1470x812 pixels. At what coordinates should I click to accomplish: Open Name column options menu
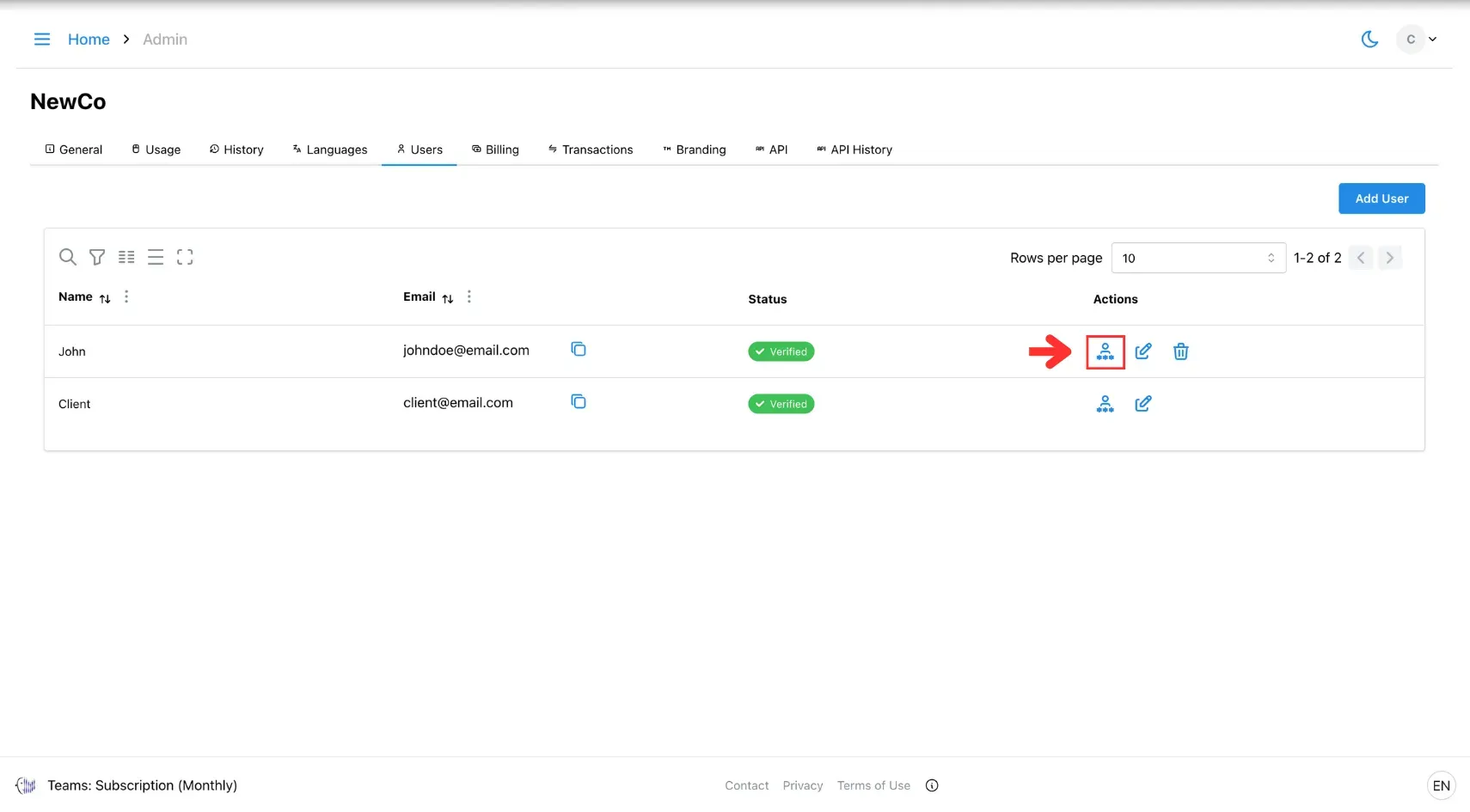[x=126, y=296]
